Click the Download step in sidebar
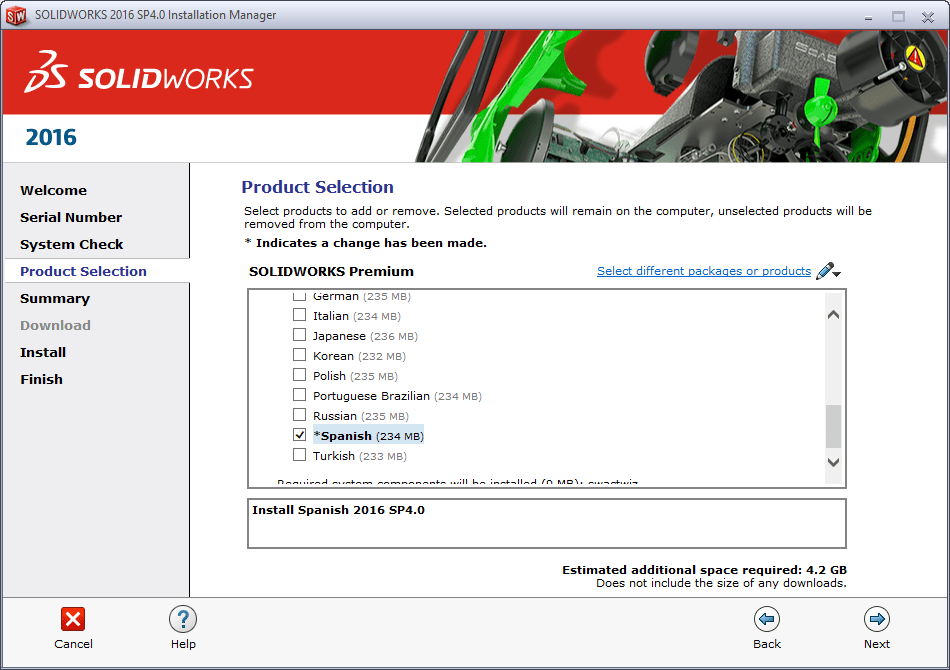Screen dimensions: 950x670 point(55,325)
